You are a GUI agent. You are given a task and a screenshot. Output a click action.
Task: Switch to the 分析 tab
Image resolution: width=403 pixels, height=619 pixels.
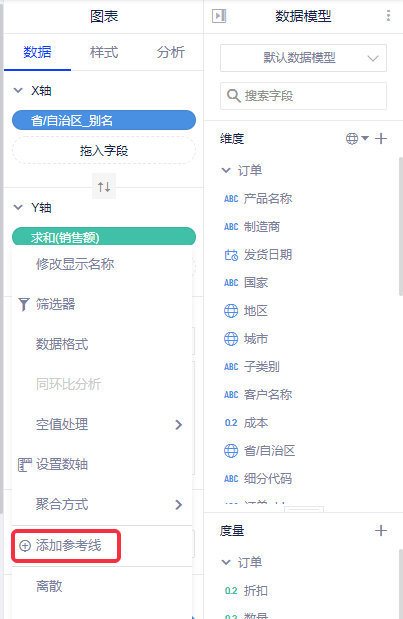(x=171, y=52)
